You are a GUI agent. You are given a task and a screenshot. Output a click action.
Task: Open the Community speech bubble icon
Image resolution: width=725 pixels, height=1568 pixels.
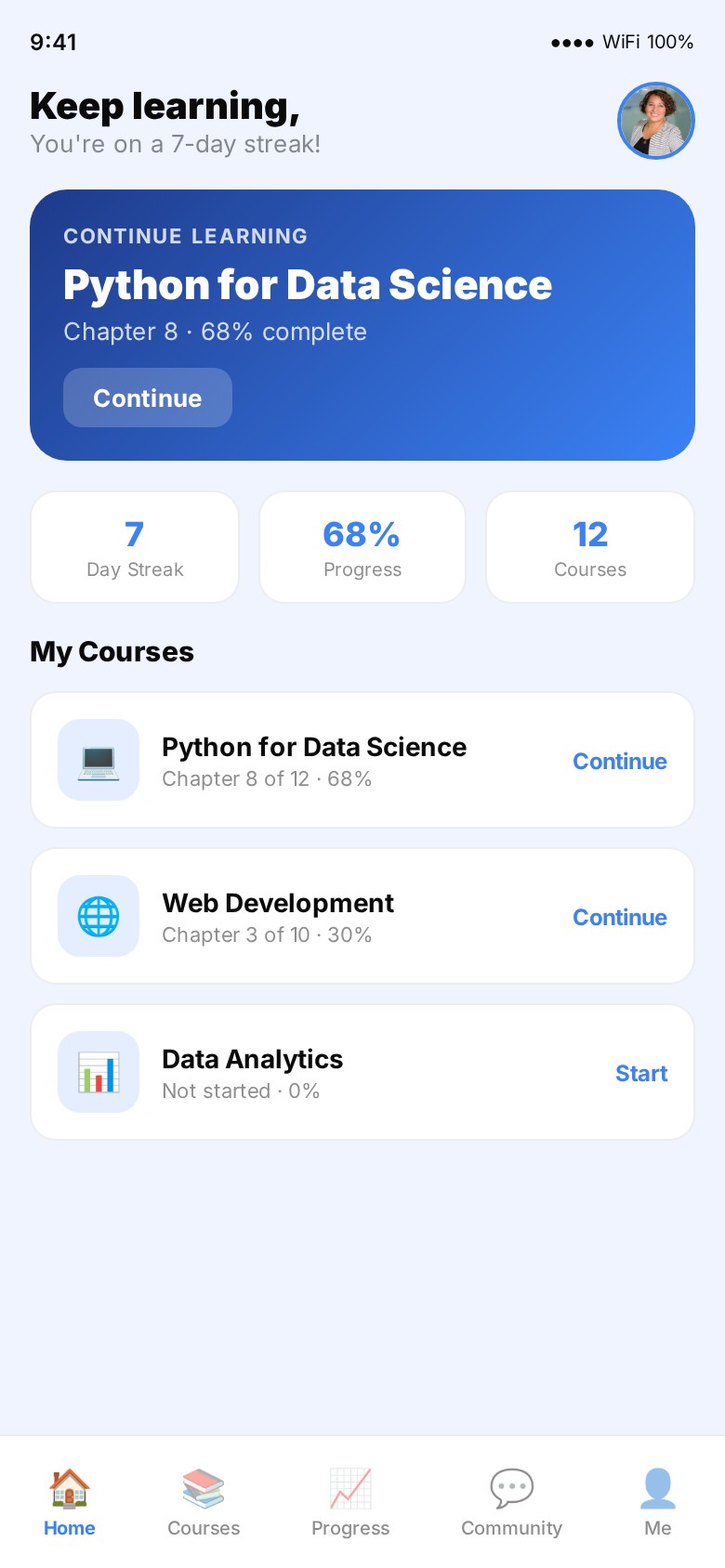[511, 1487]
